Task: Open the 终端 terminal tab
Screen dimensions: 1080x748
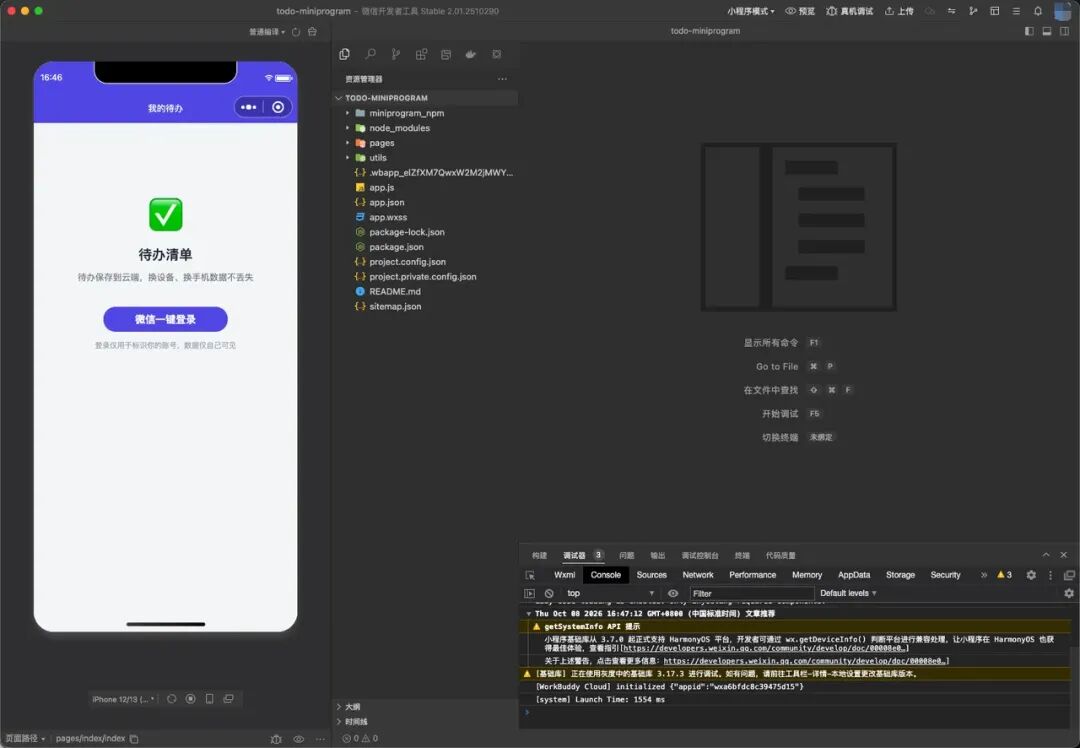Action: [742, 556]
